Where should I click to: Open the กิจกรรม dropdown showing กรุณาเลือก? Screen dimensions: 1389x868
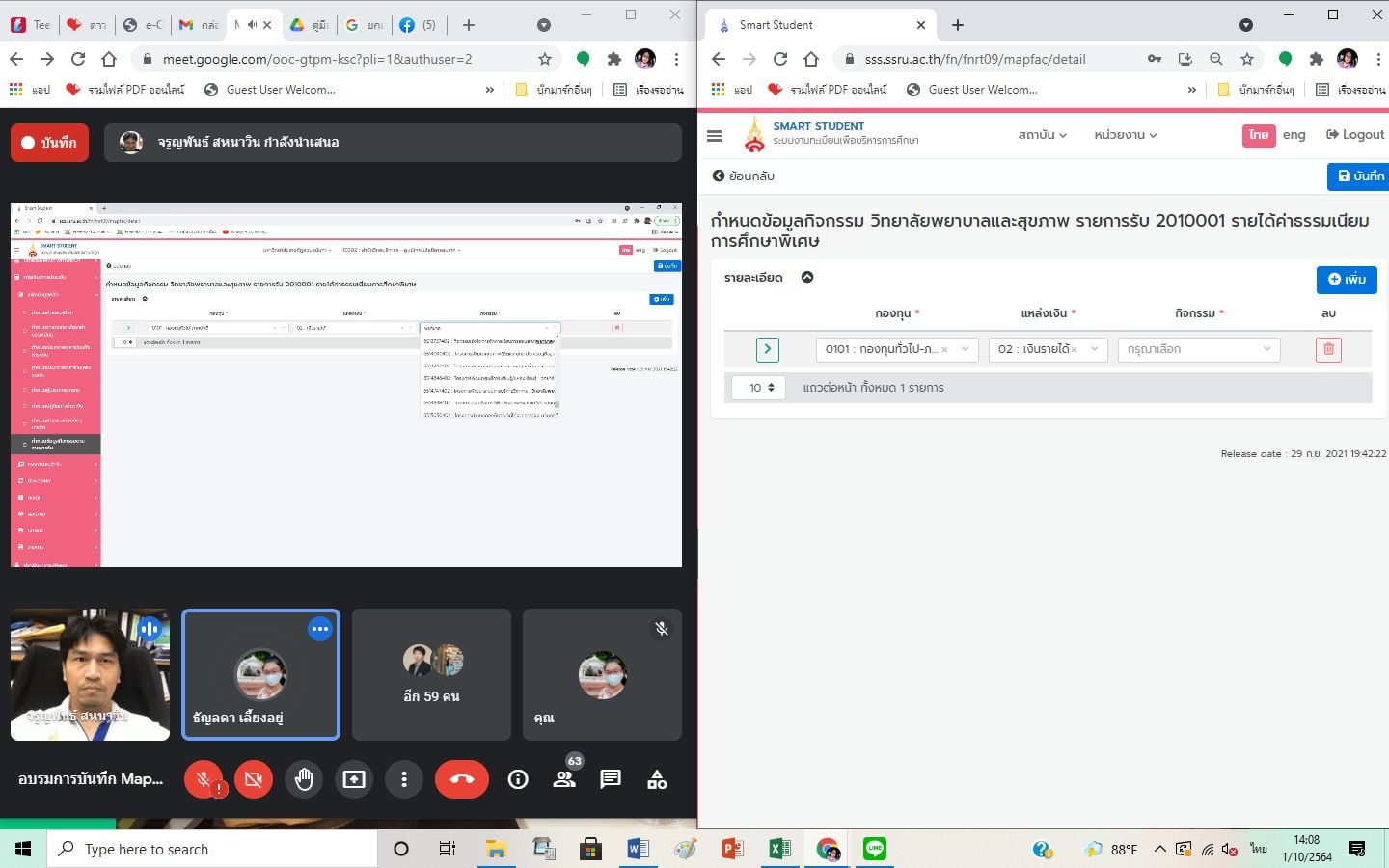pos(1198,349)
